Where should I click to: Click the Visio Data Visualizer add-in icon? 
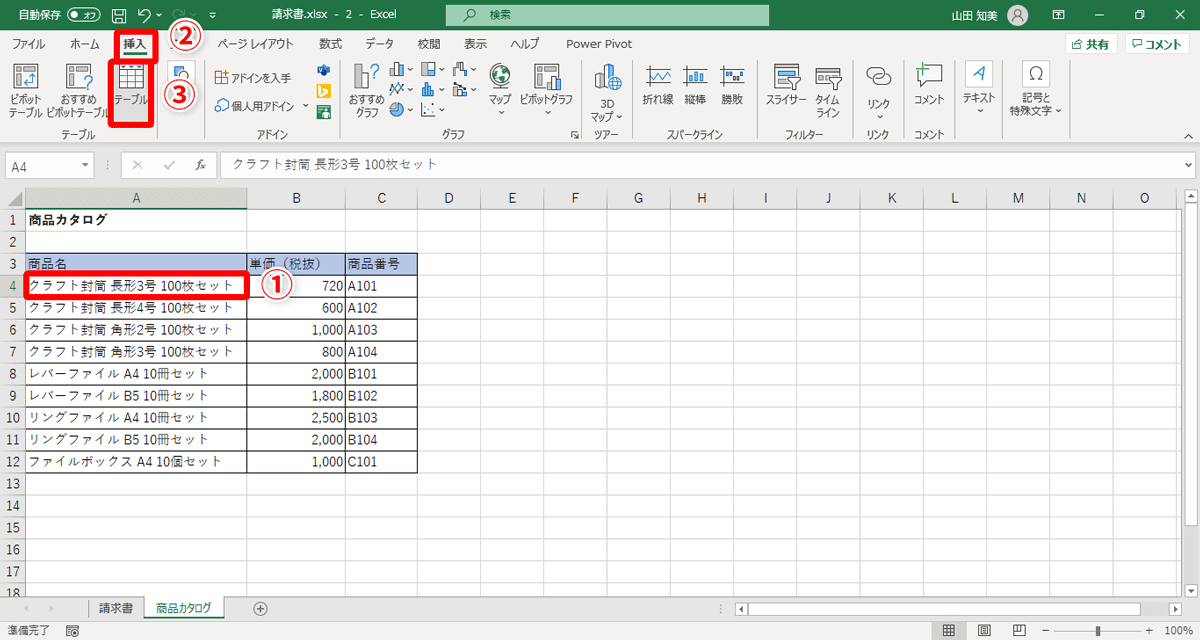pyautogui.click(x=323, y=69)
